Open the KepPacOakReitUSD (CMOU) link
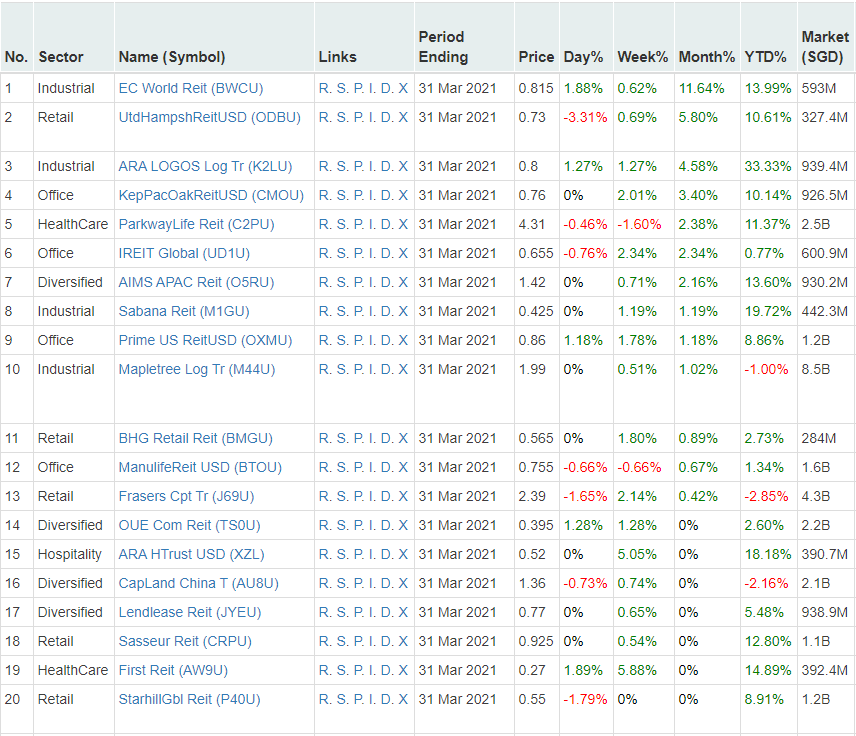This screenshot has height=736, width=856. pyautogui.click(x=211, y=195)
